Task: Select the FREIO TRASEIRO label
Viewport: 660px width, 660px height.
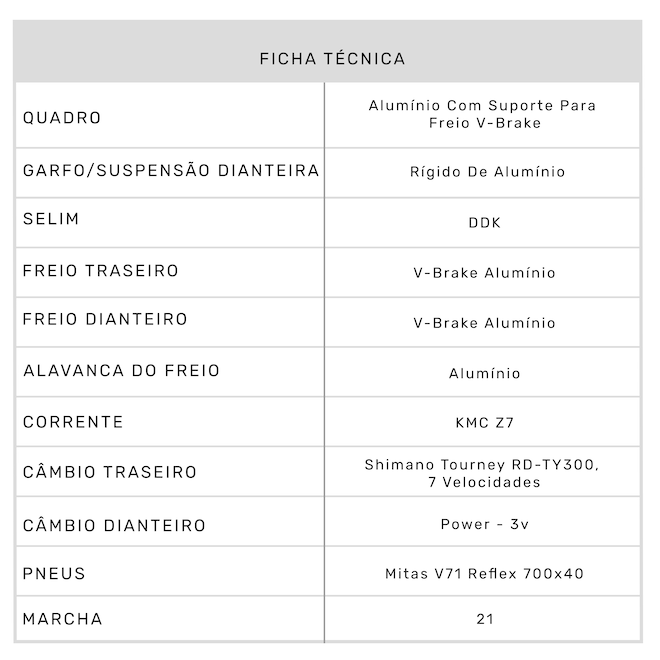Action: [101, 271]
